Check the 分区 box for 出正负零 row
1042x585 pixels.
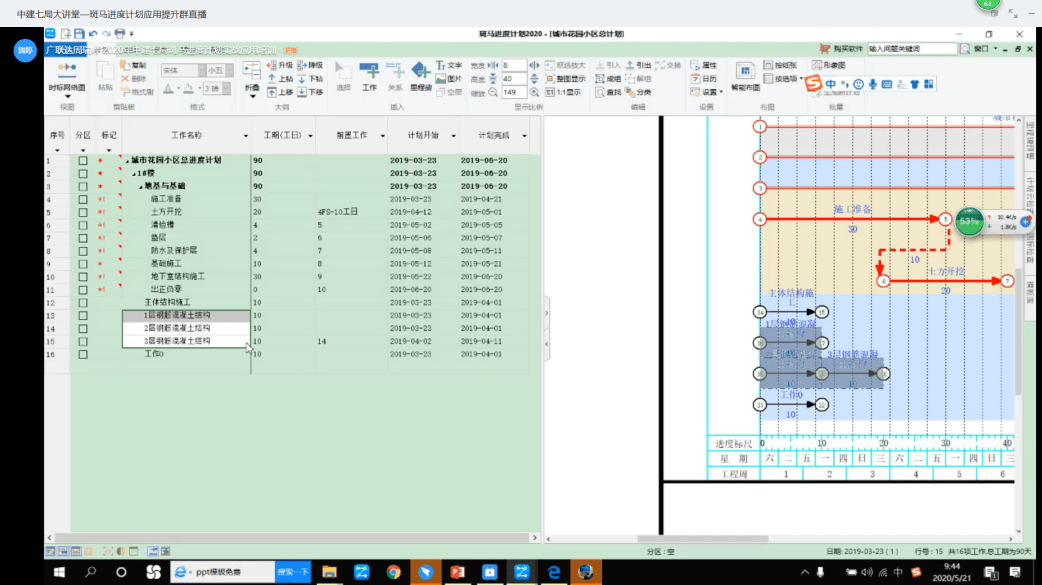pyautogui.click(x=83, y=290)
